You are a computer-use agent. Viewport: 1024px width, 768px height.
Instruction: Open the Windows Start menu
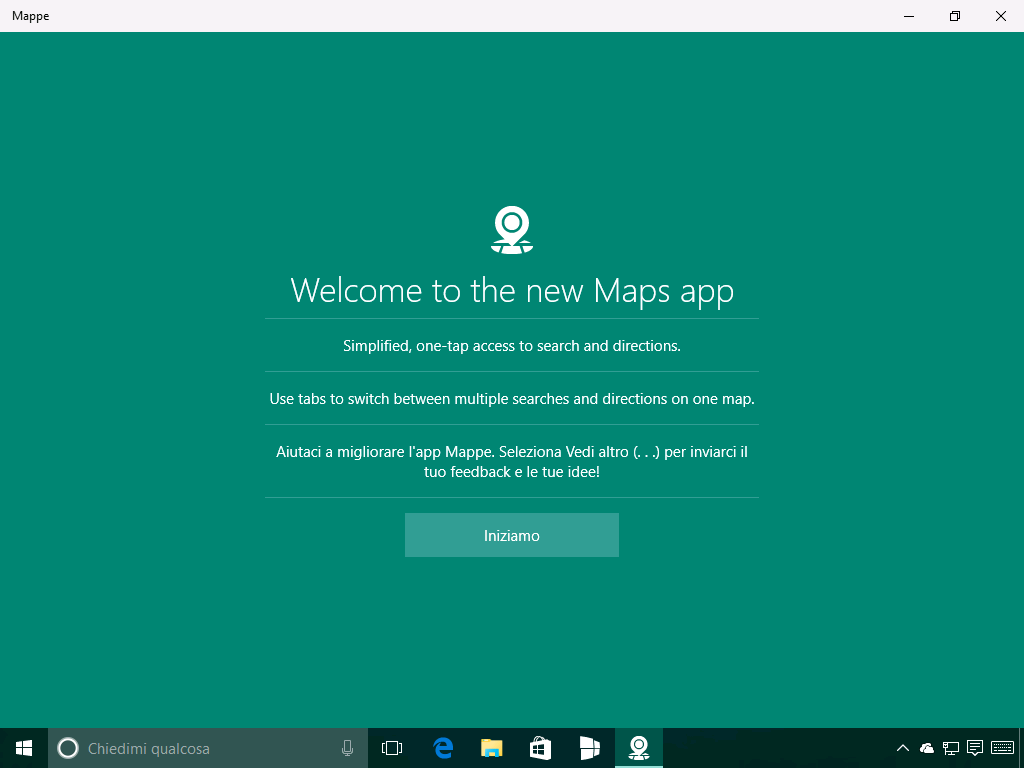click(24, 748)
